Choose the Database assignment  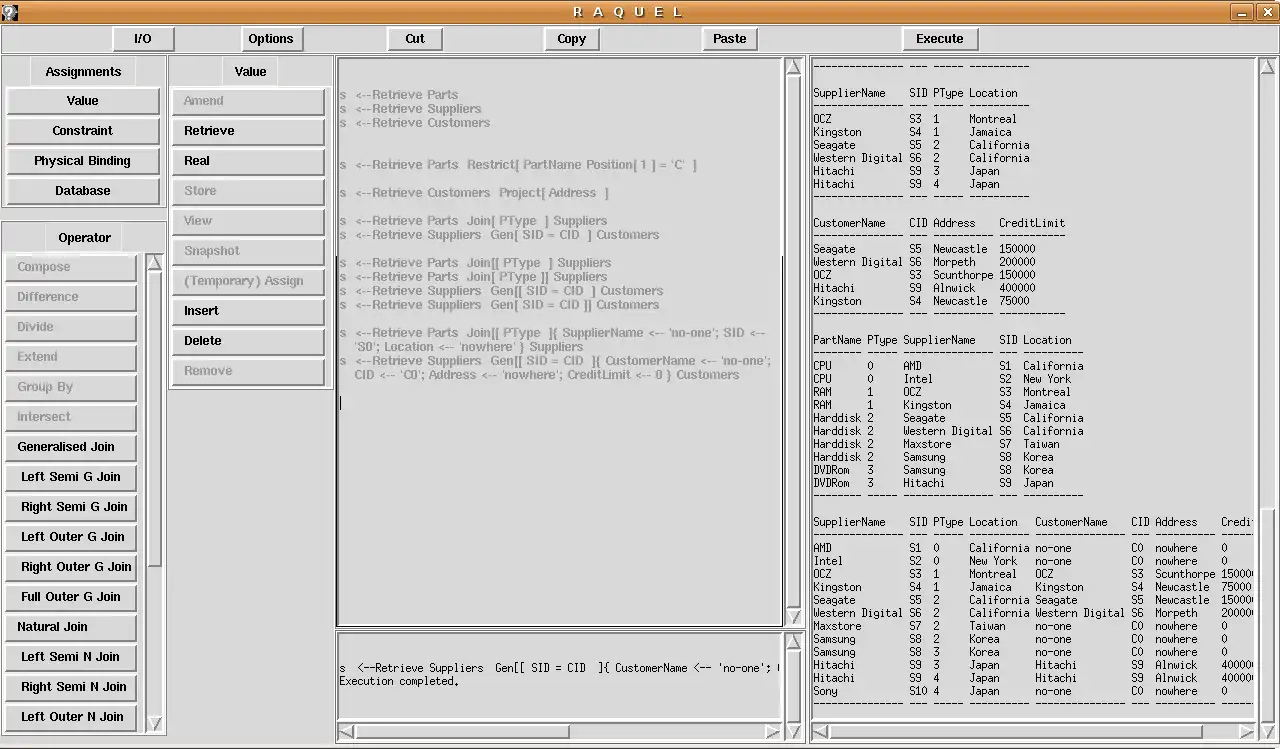[x=83, y=191]
